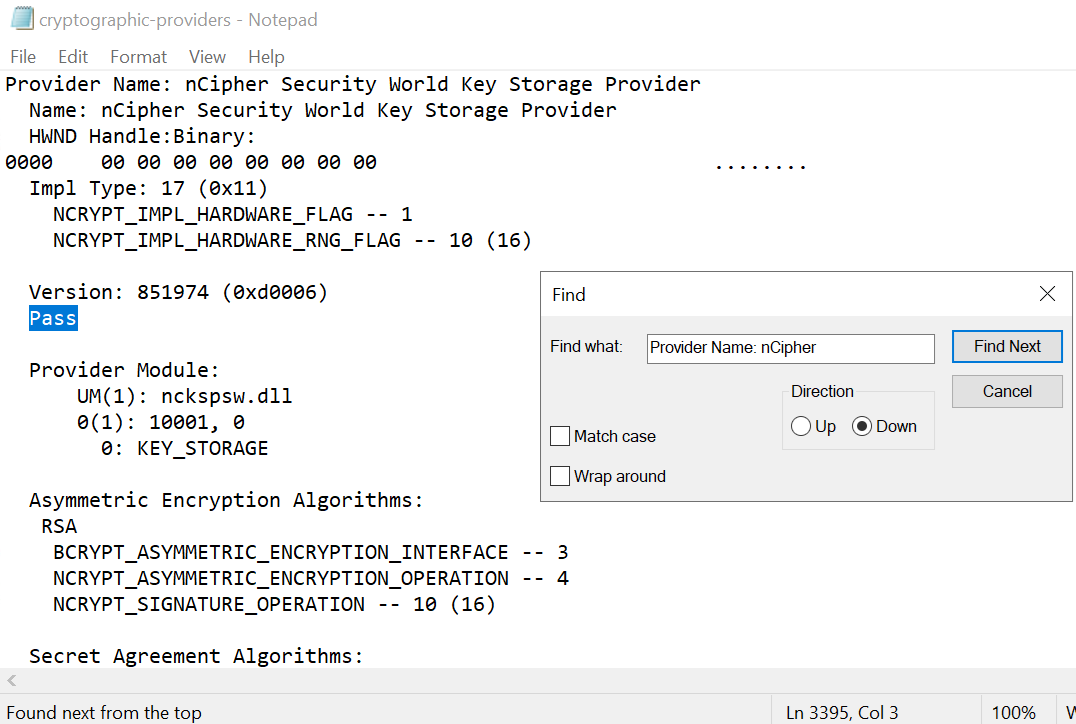The width and height of the screenshot is (1076, 724).
Task: Click the Find dialog title bar
Action: [x=789, y=294]
